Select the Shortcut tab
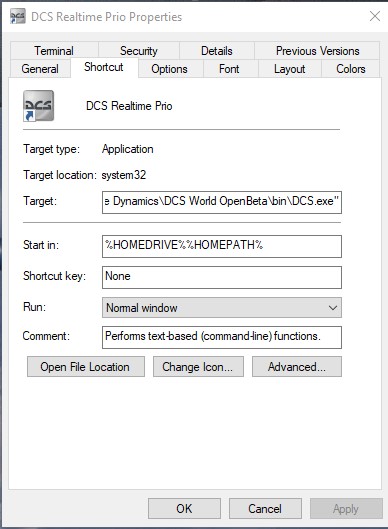Viewport: 388px width, 529px height. coord(104,67)
